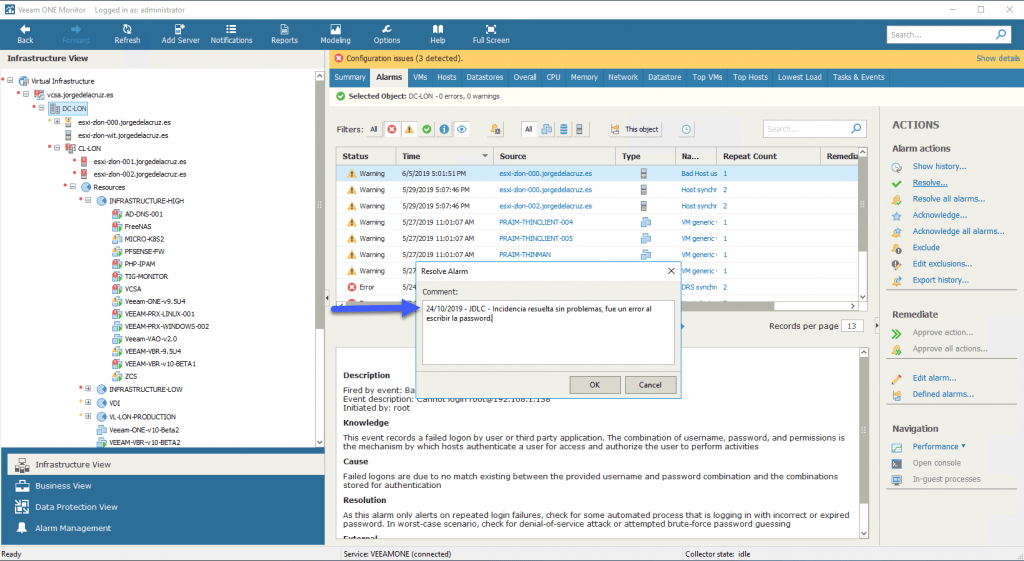1024x561 pixels.
Task: Click source link PRAIM-THINCLIENT-004
Action: tap(536, 222)
